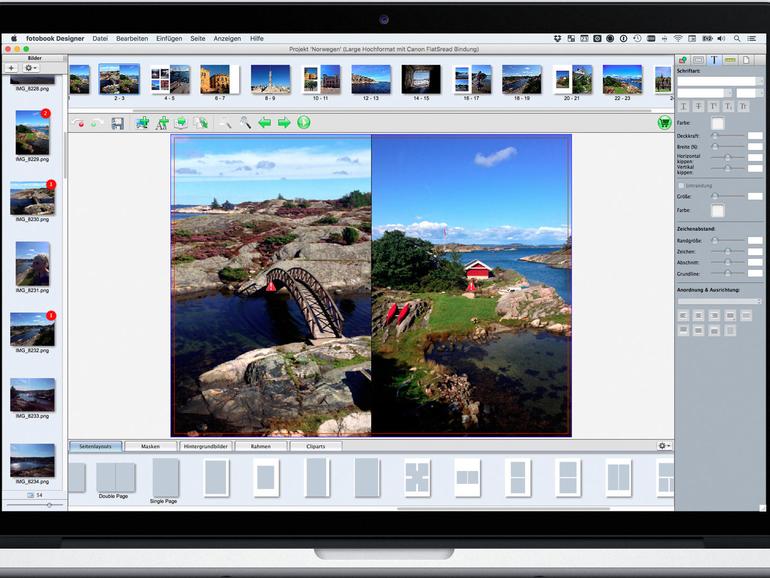Click the first text style button under Schriftart
Screen dimensions: 770x578
[683, 107]
